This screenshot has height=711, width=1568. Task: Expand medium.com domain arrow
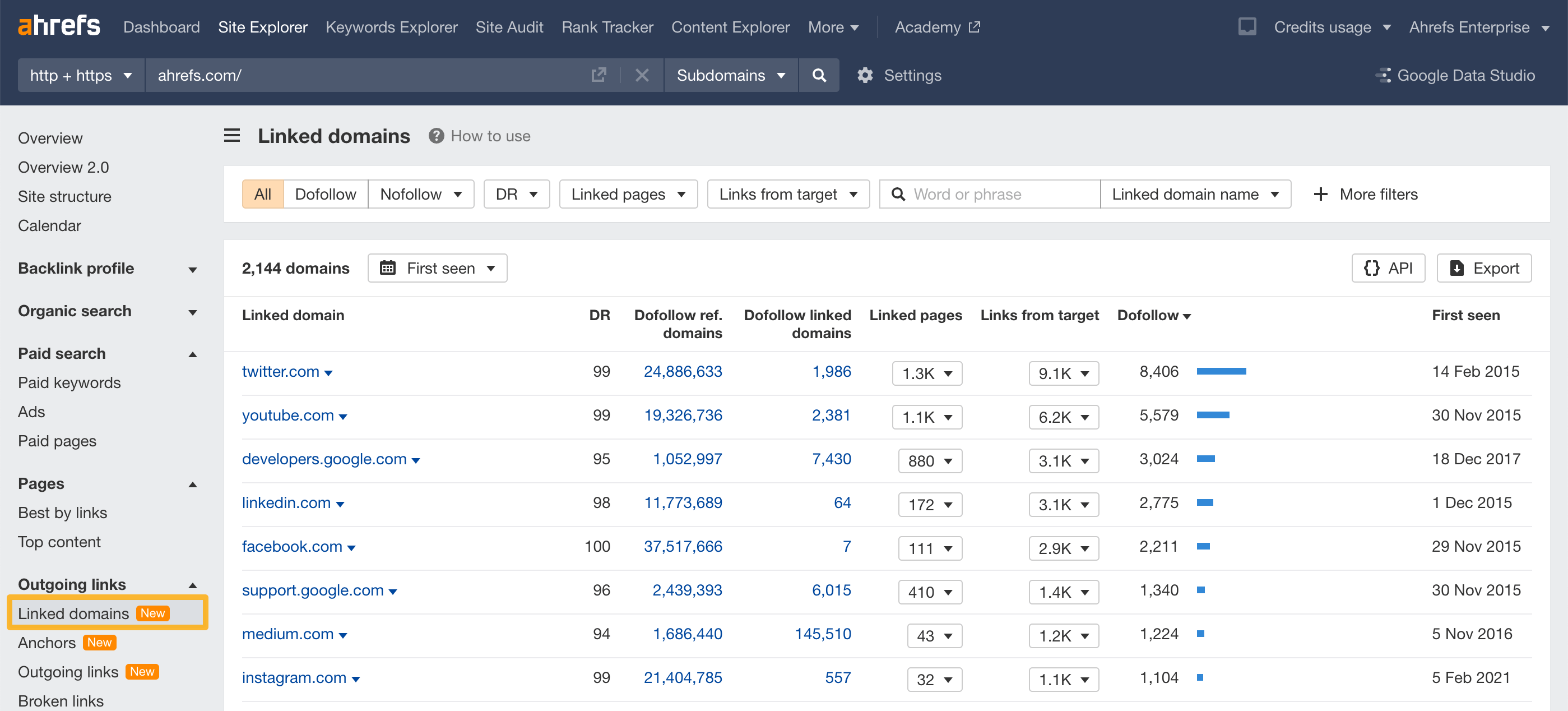pyautogui.click(x=344, y=635)
